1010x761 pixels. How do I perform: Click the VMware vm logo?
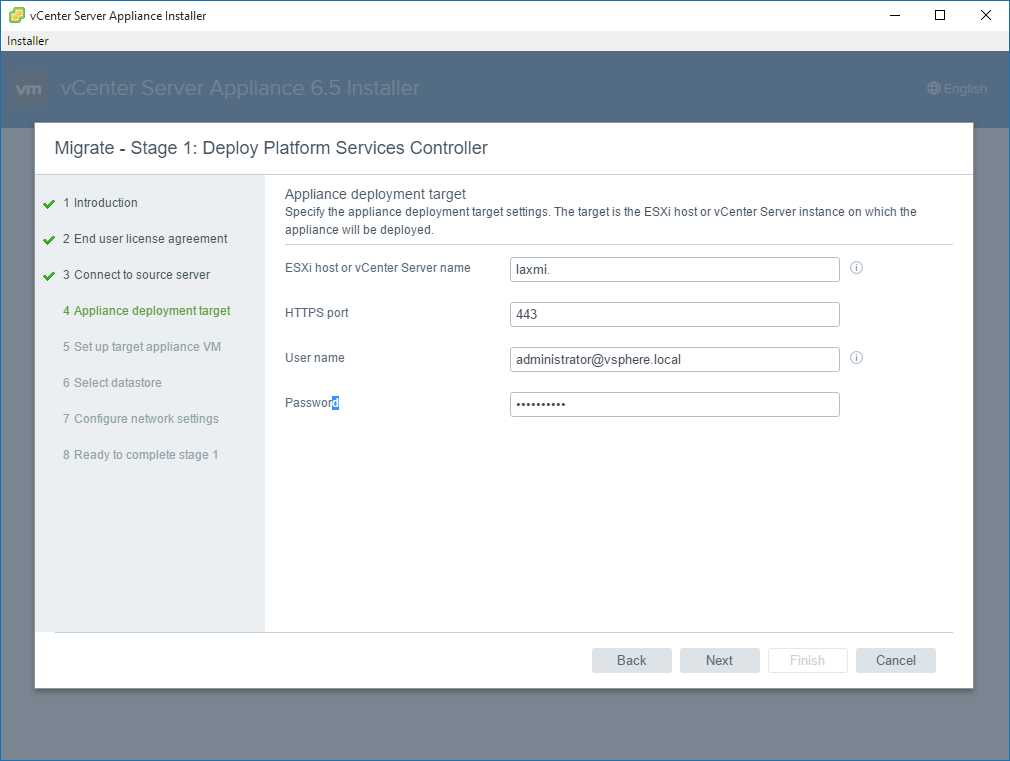30,89
